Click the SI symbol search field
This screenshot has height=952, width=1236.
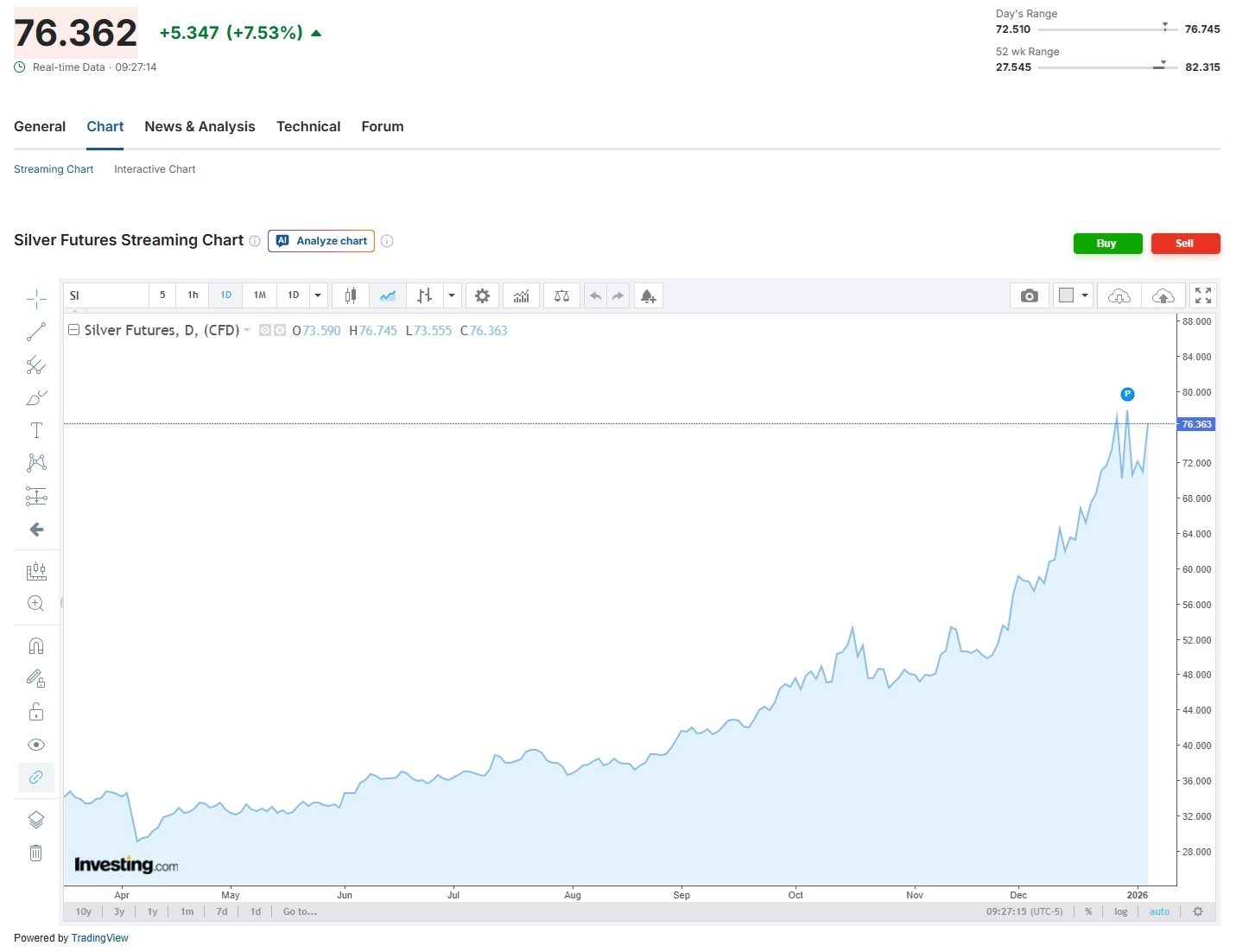105,295
